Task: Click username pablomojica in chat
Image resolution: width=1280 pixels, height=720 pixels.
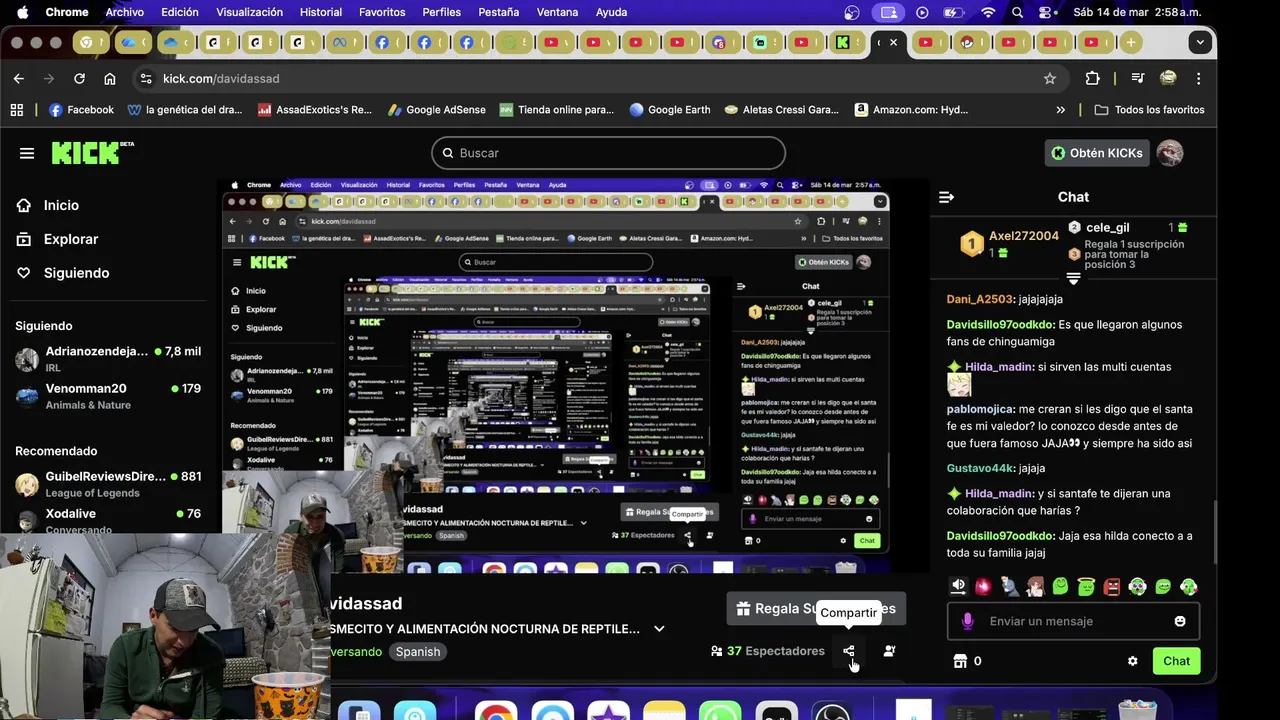Action: (980, 409)
